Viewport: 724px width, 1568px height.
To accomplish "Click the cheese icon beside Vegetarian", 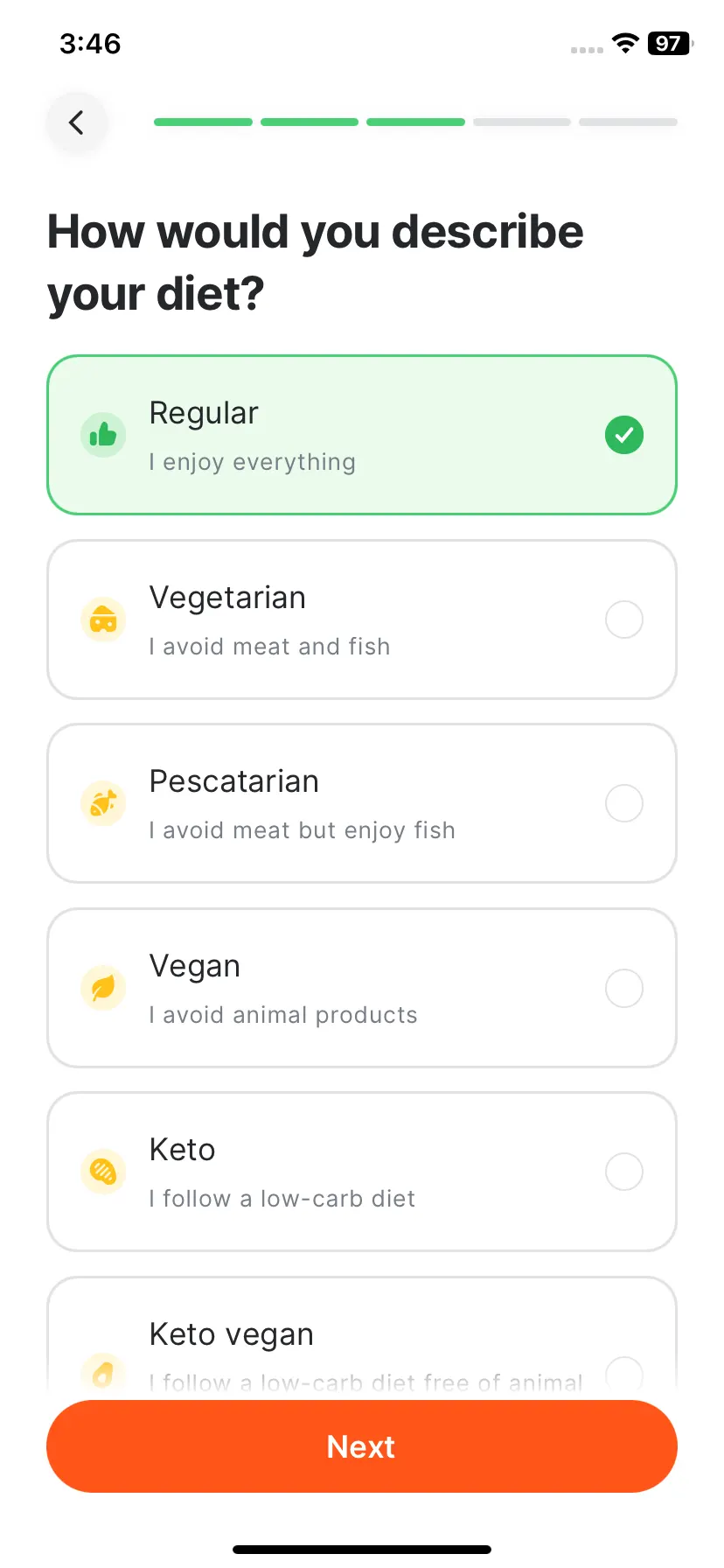I will 103,619.
